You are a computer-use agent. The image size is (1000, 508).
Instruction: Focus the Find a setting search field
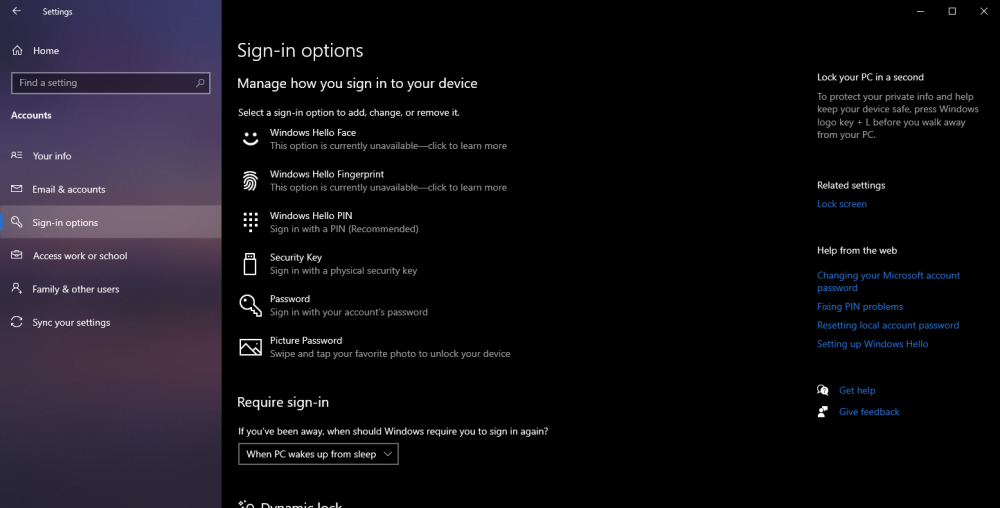(110, 83)
